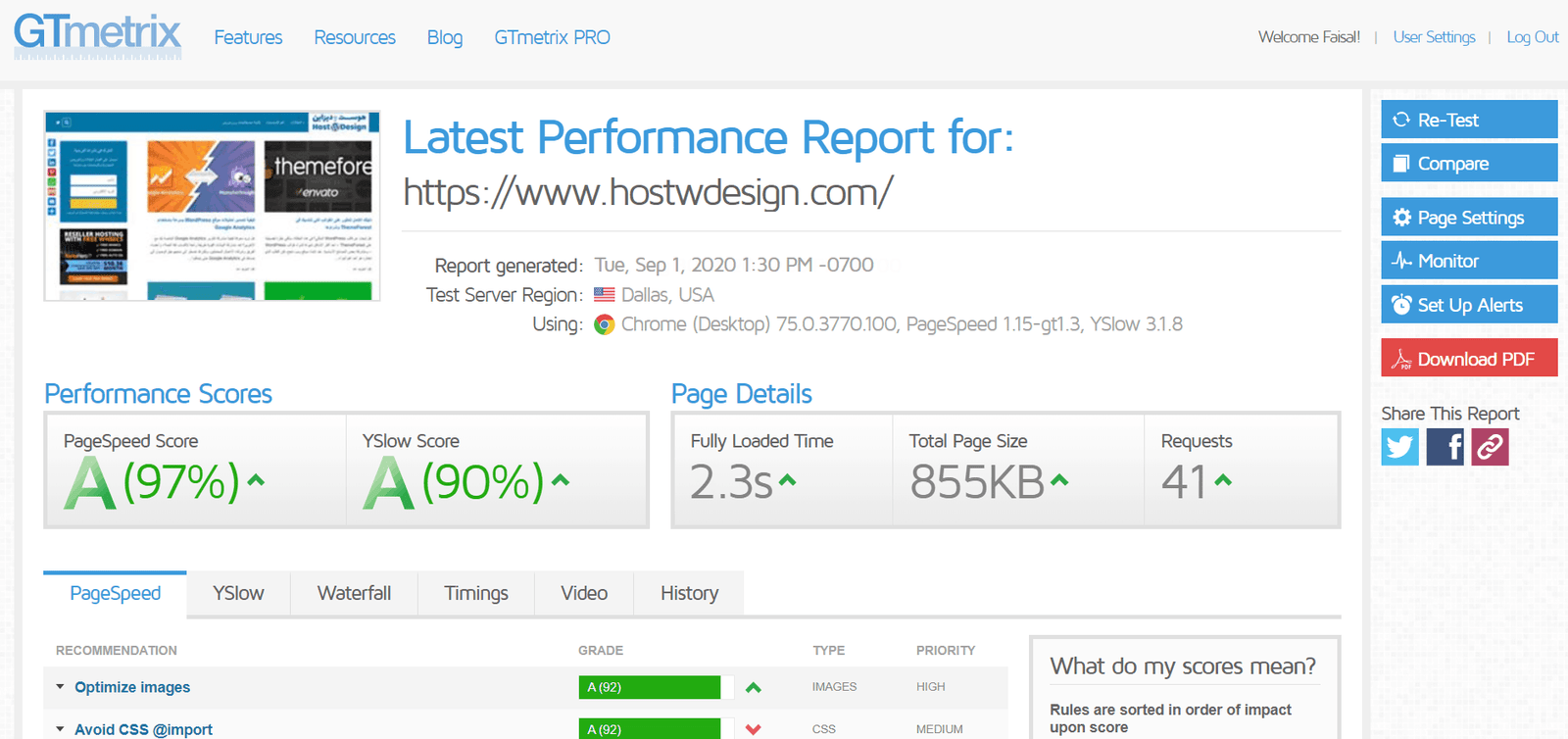This screenshot has height=739, width=1568.
Task: Click the Re-Test refresh icon
Action: pos(1401,120)
